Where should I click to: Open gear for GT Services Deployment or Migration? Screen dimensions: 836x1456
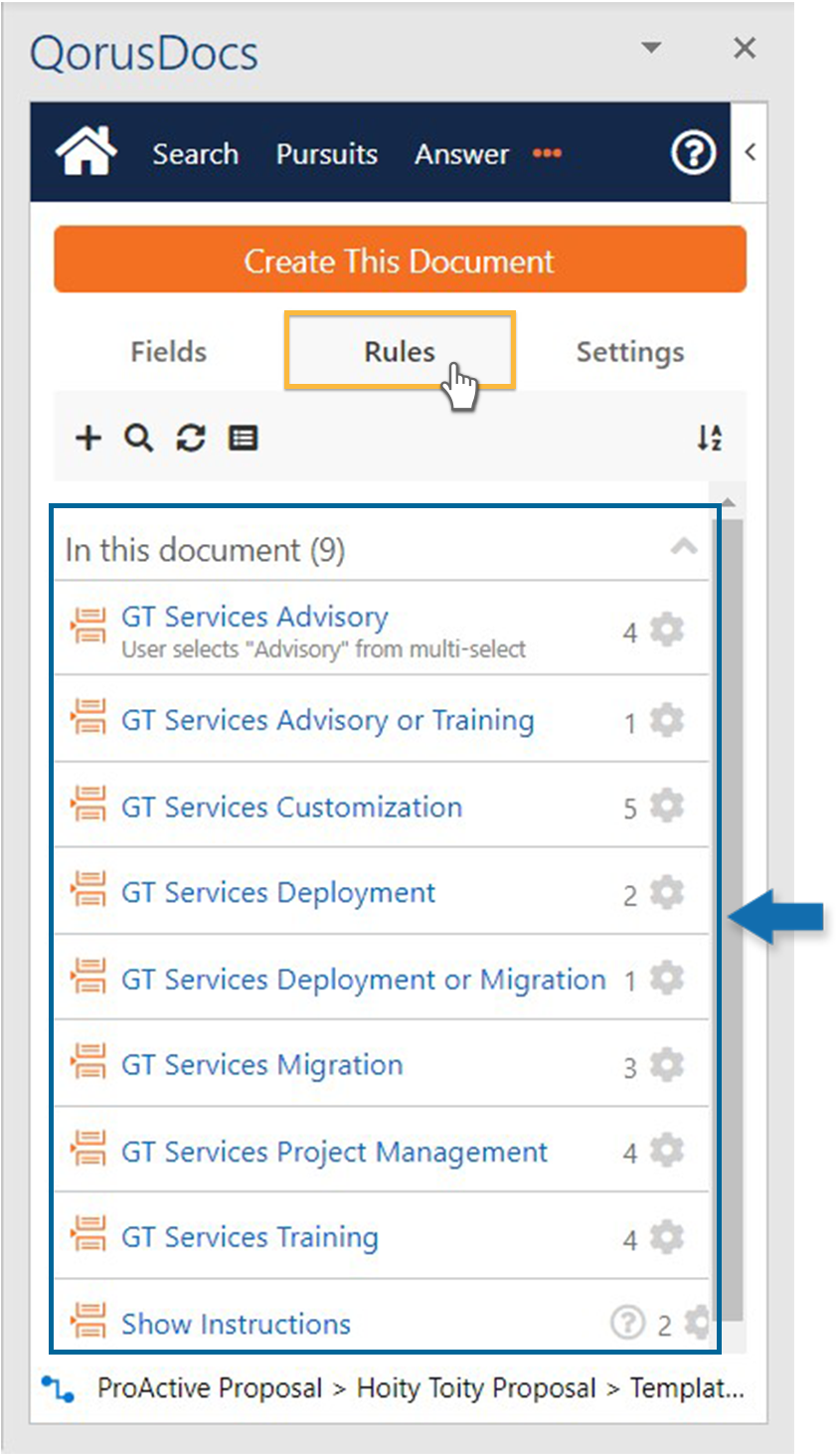point(667,979)
